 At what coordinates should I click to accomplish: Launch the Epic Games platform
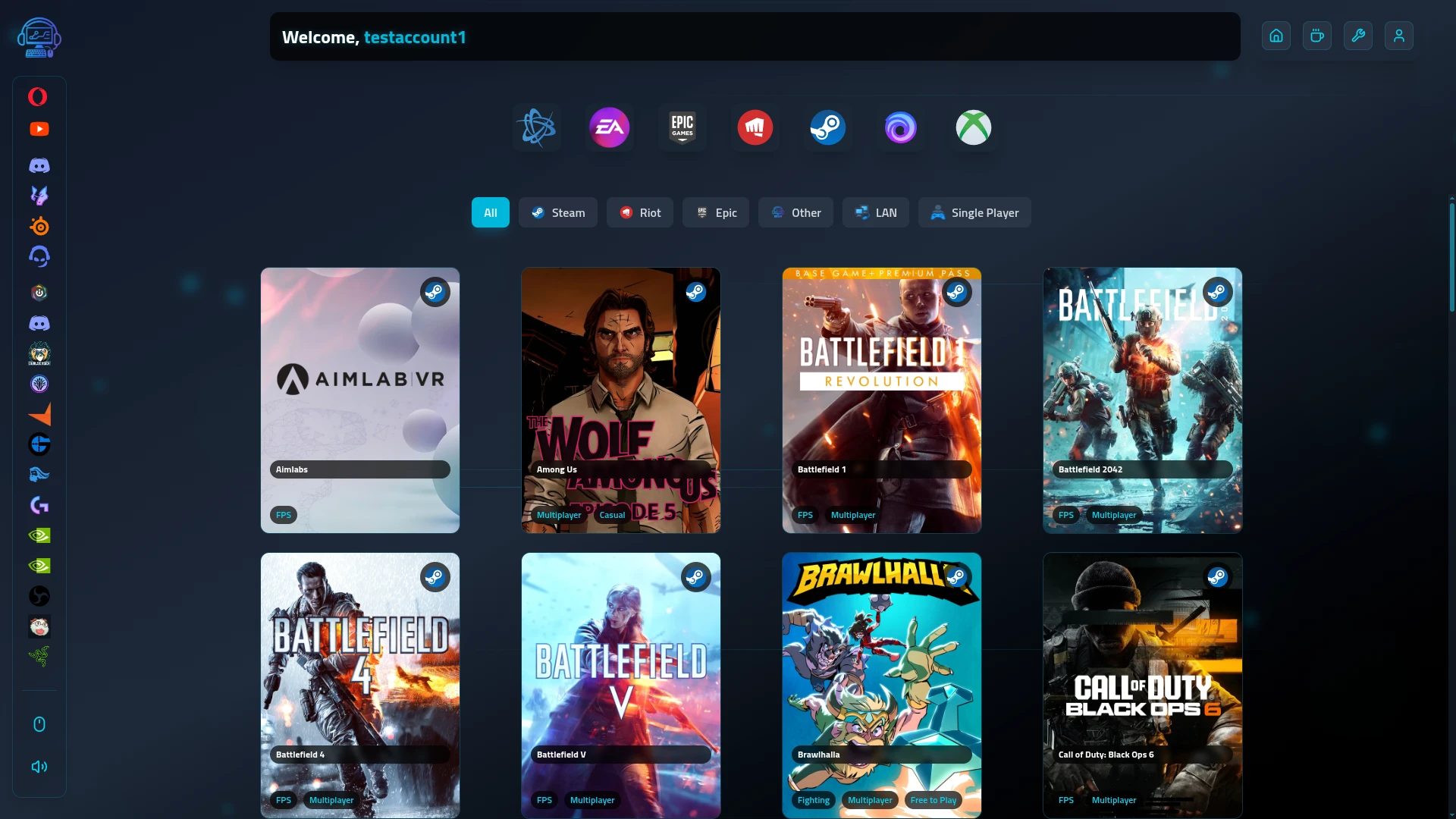click(682, 127)
